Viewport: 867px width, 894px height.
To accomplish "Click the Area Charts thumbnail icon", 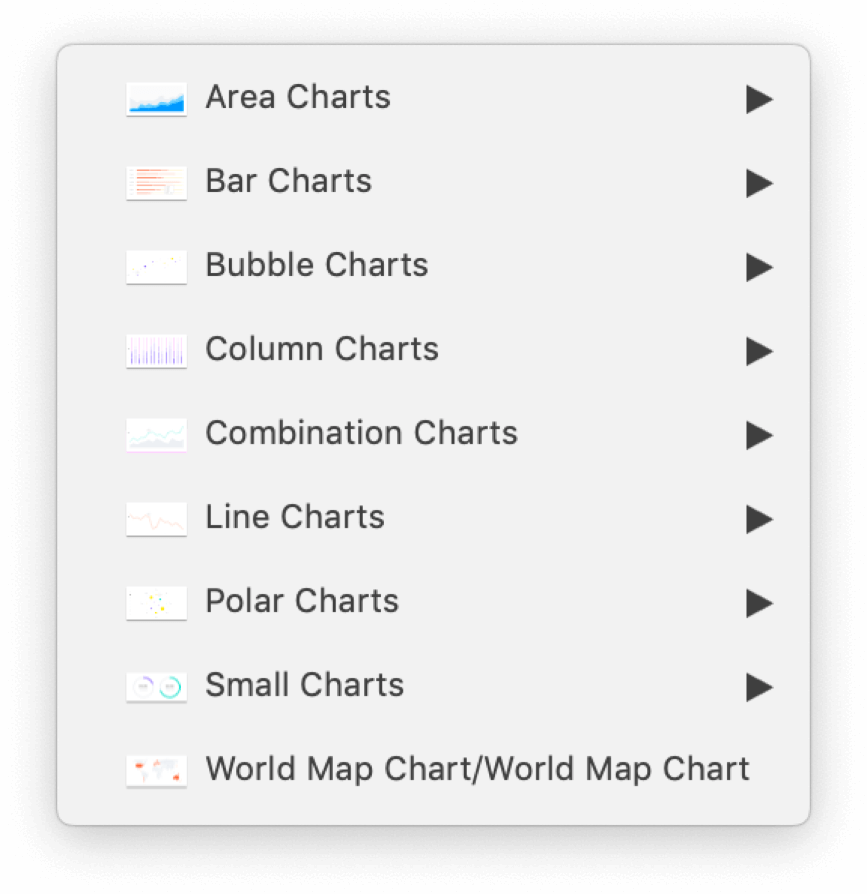I will (x=156, y=99).
